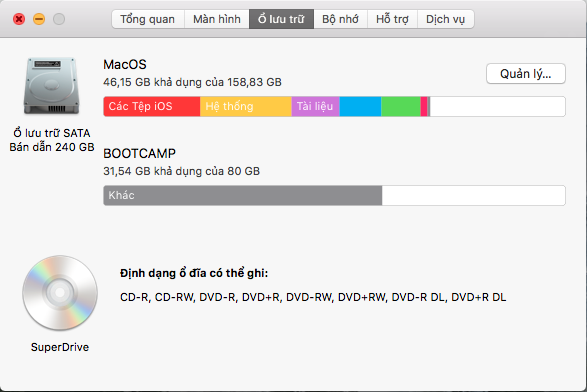This screenshot has height=392, width=587.
Task: Click the purple Tài liệu storage segment
Action: [316, 106]
